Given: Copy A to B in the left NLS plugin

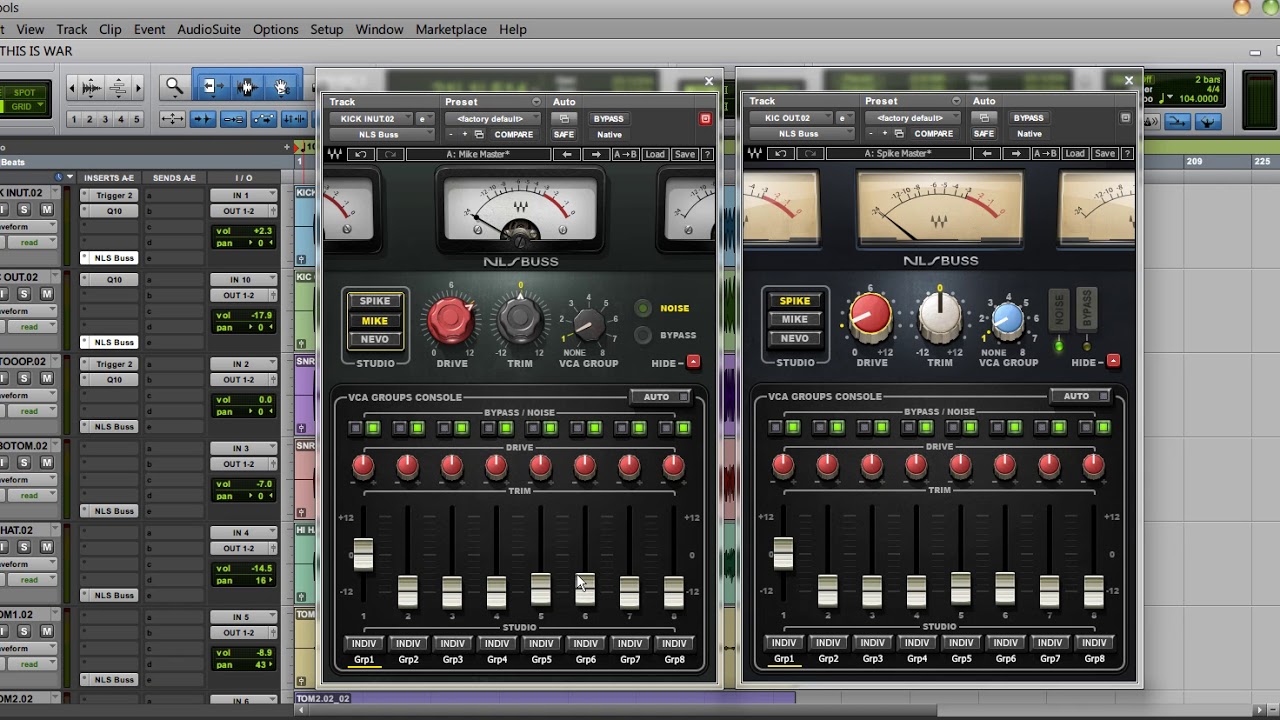Looking at the screenshot, I should 625,154.
